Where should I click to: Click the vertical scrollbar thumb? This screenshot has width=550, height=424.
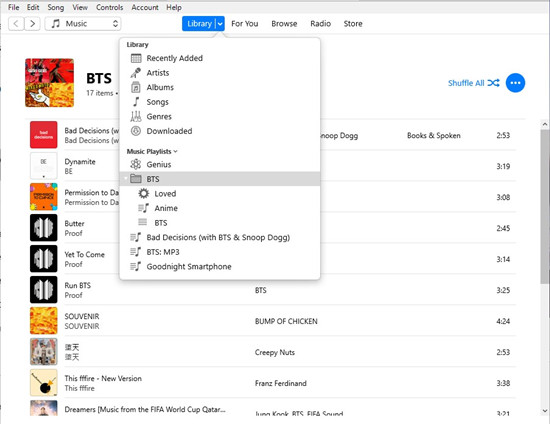545,206
